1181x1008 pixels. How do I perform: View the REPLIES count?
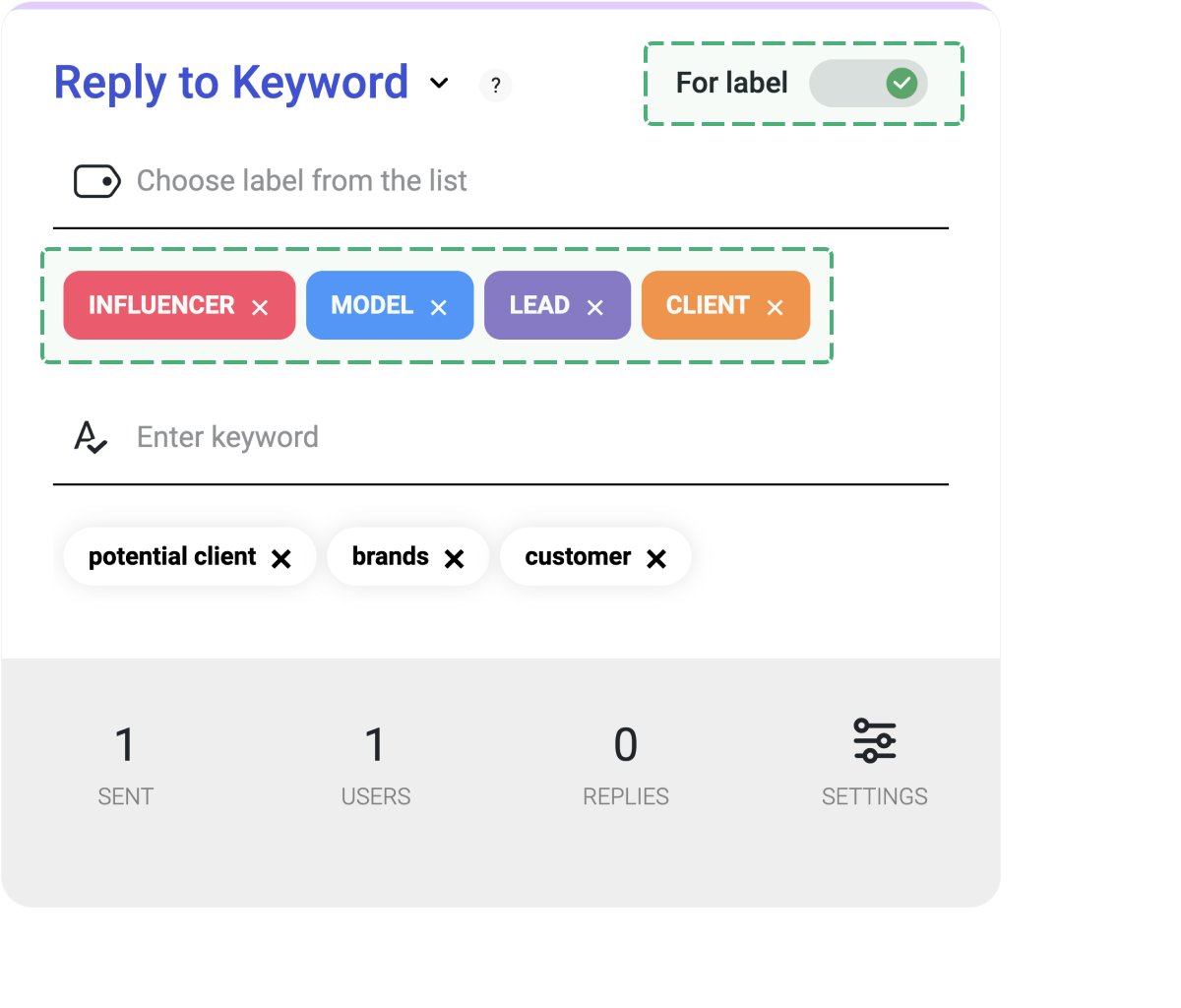tap(626, 745)
